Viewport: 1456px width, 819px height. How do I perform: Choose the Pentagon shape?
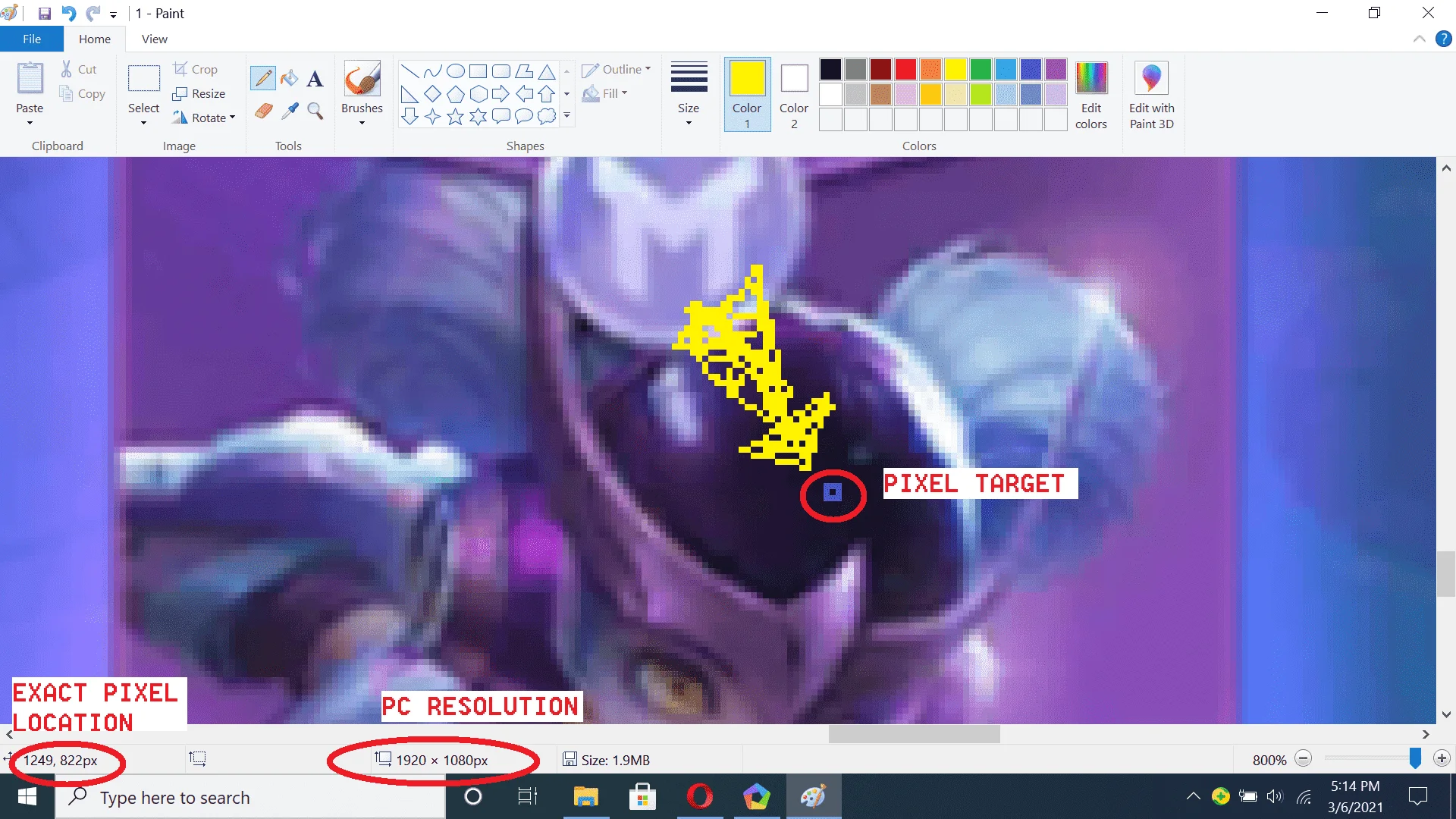click(x=455, y=94)
